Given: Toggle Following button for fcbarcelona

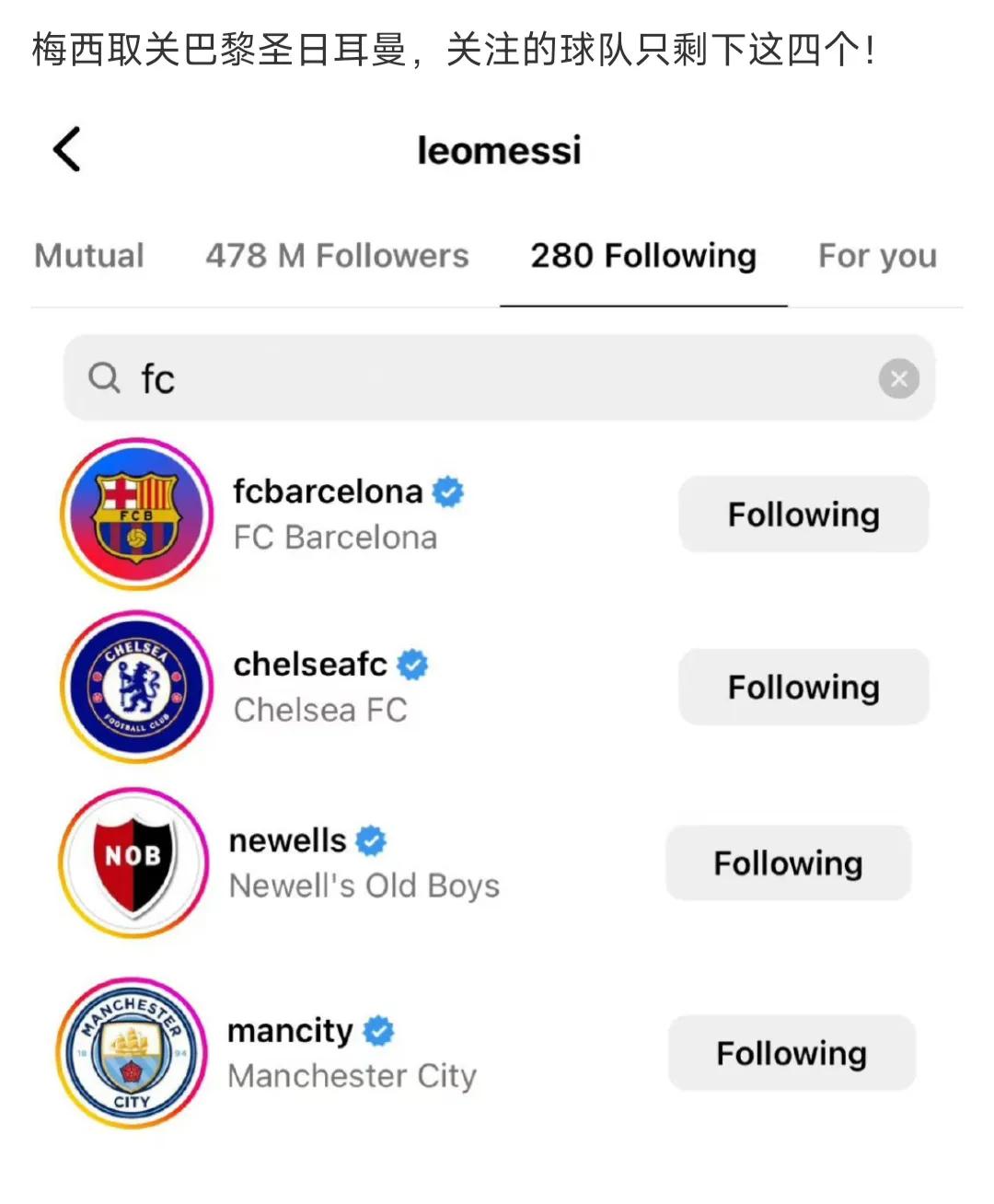Looking at the screenshot, I should pyautogui.click(x=803, y=515).
